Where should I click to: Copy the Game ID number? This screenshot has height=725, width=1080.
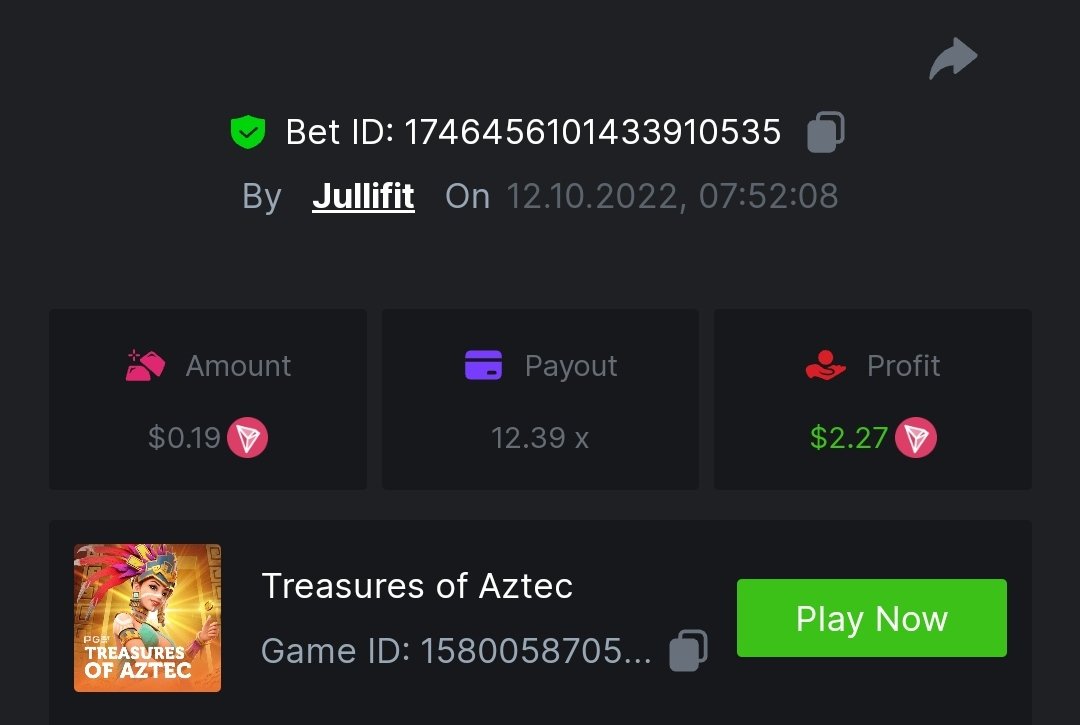point(688,650)
